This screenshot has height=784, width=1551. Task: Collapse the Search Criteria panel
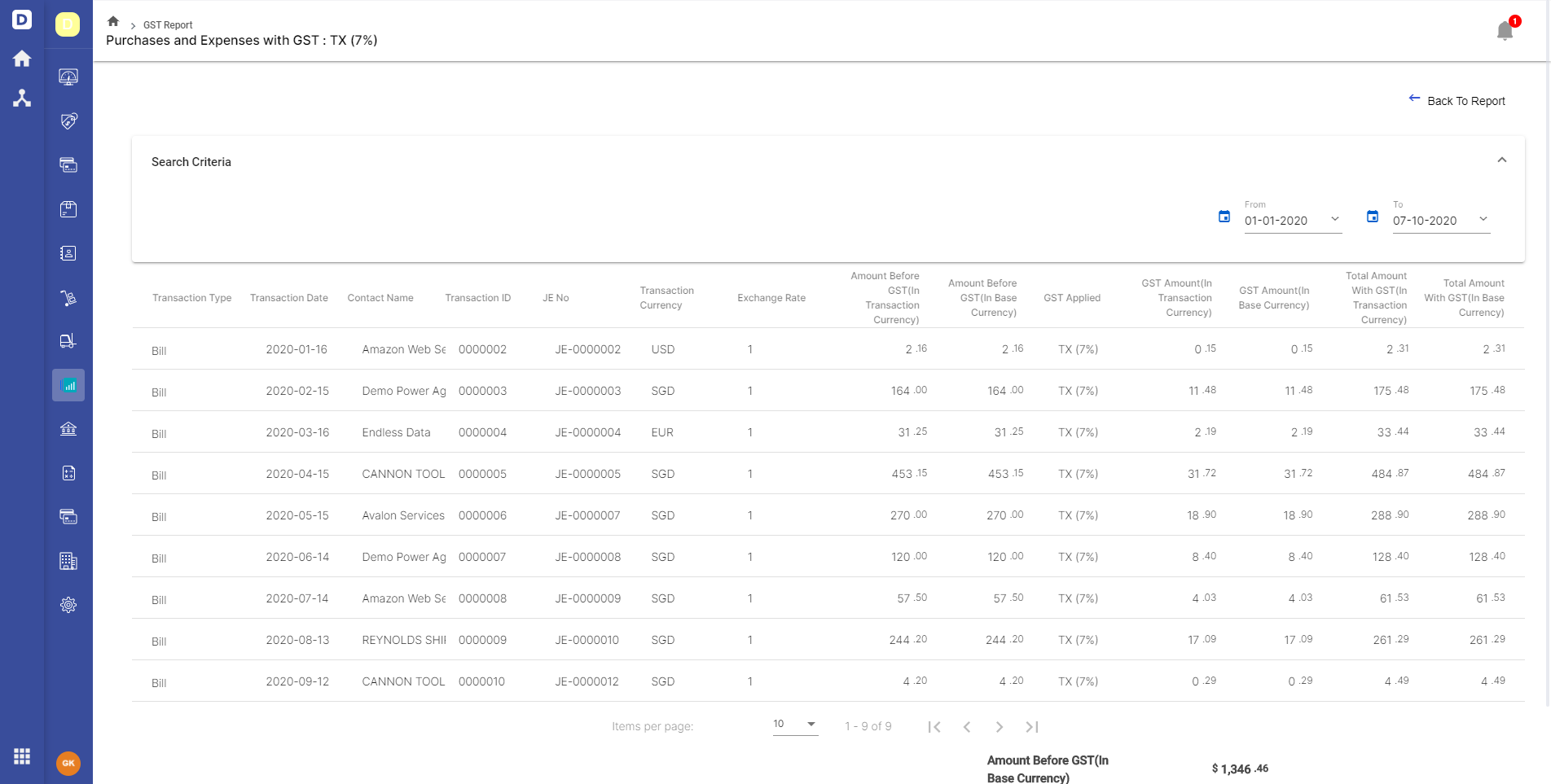[x=1502, y=160]
